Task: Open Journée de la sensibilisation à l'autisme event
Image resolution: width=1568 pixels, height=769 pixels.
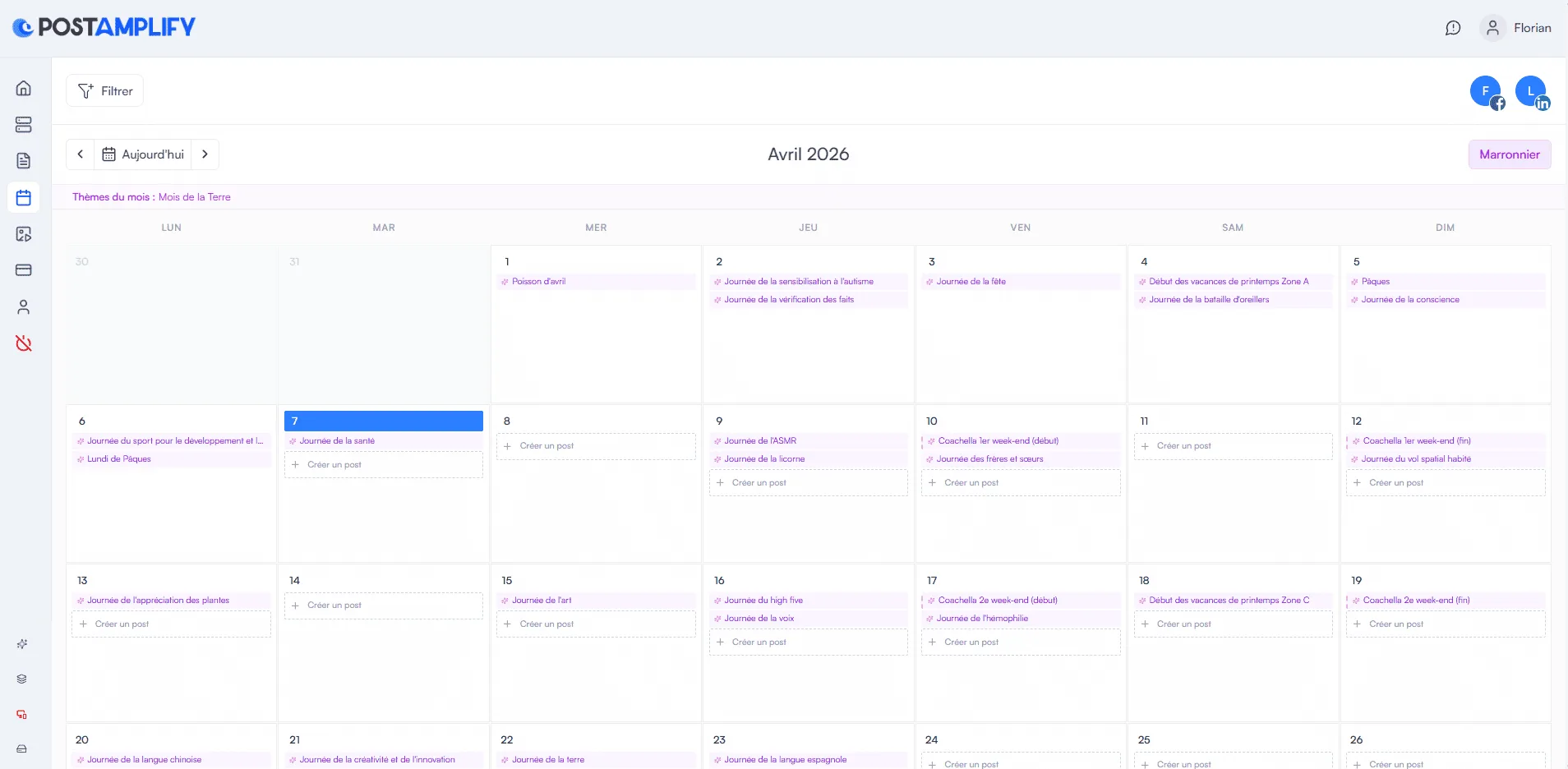Action: [809, 282]
